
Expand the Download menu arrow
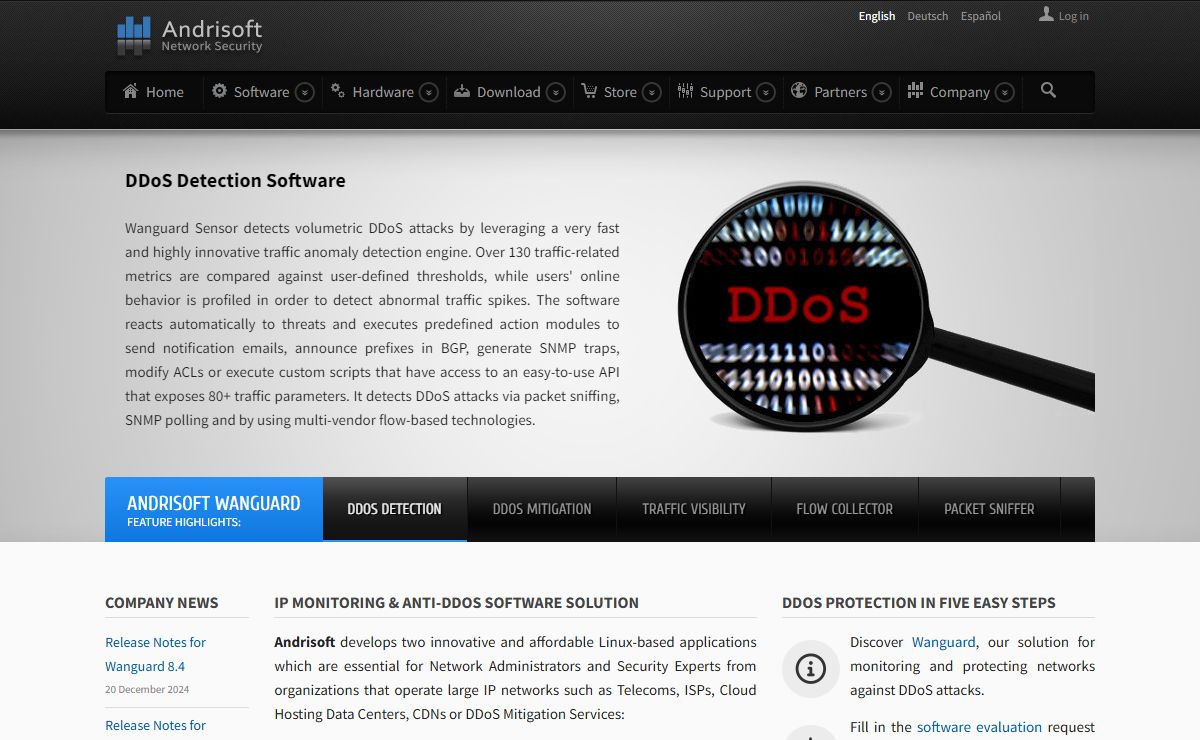coord(556,92)
